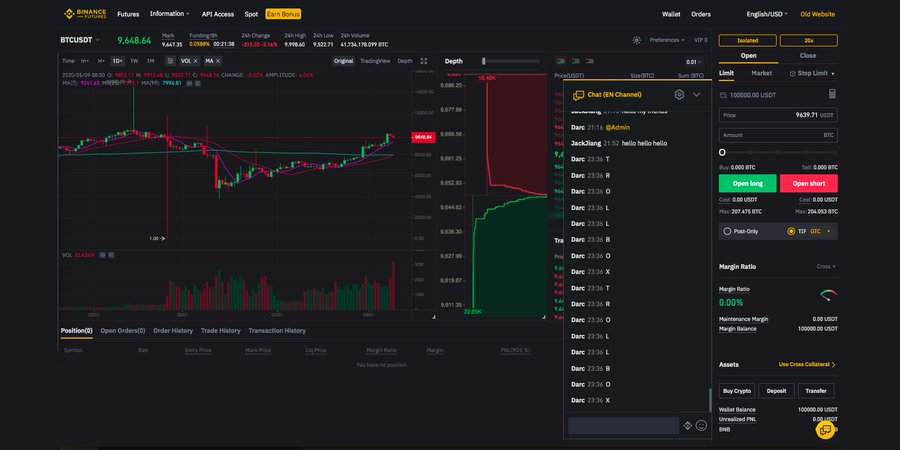Open Cross margin ratio dropdown

pos(826,267)
